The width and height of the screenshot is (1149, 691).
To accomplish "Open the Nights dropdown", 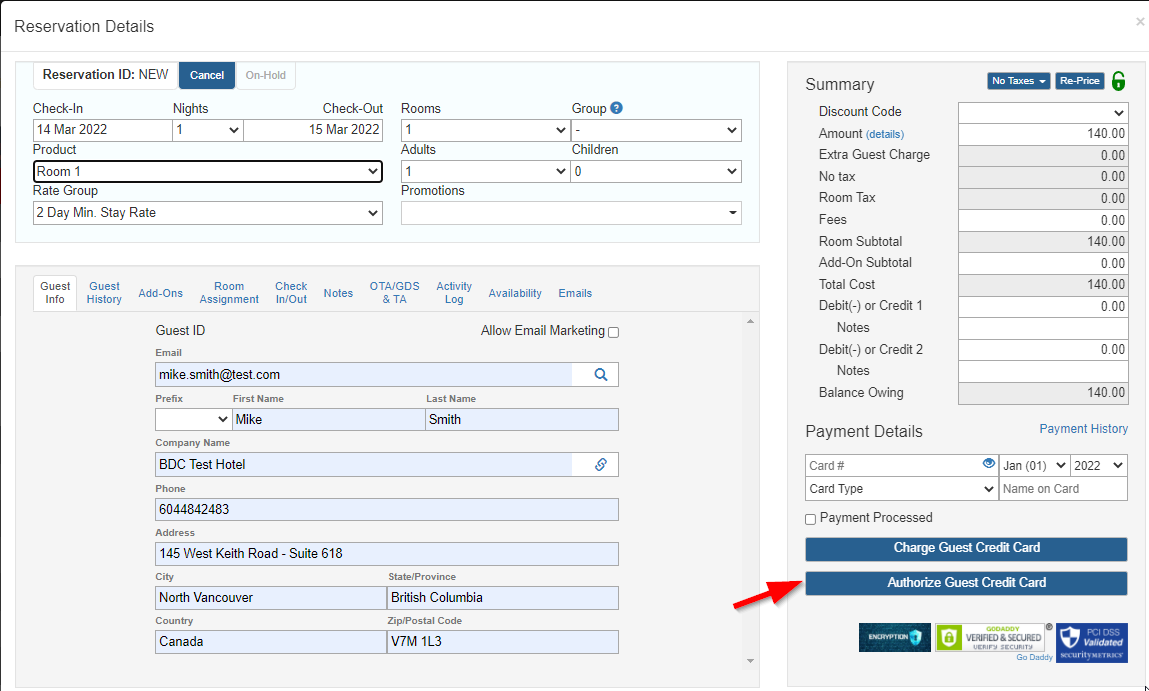I will pyautogui.click(x=208, y=130).
